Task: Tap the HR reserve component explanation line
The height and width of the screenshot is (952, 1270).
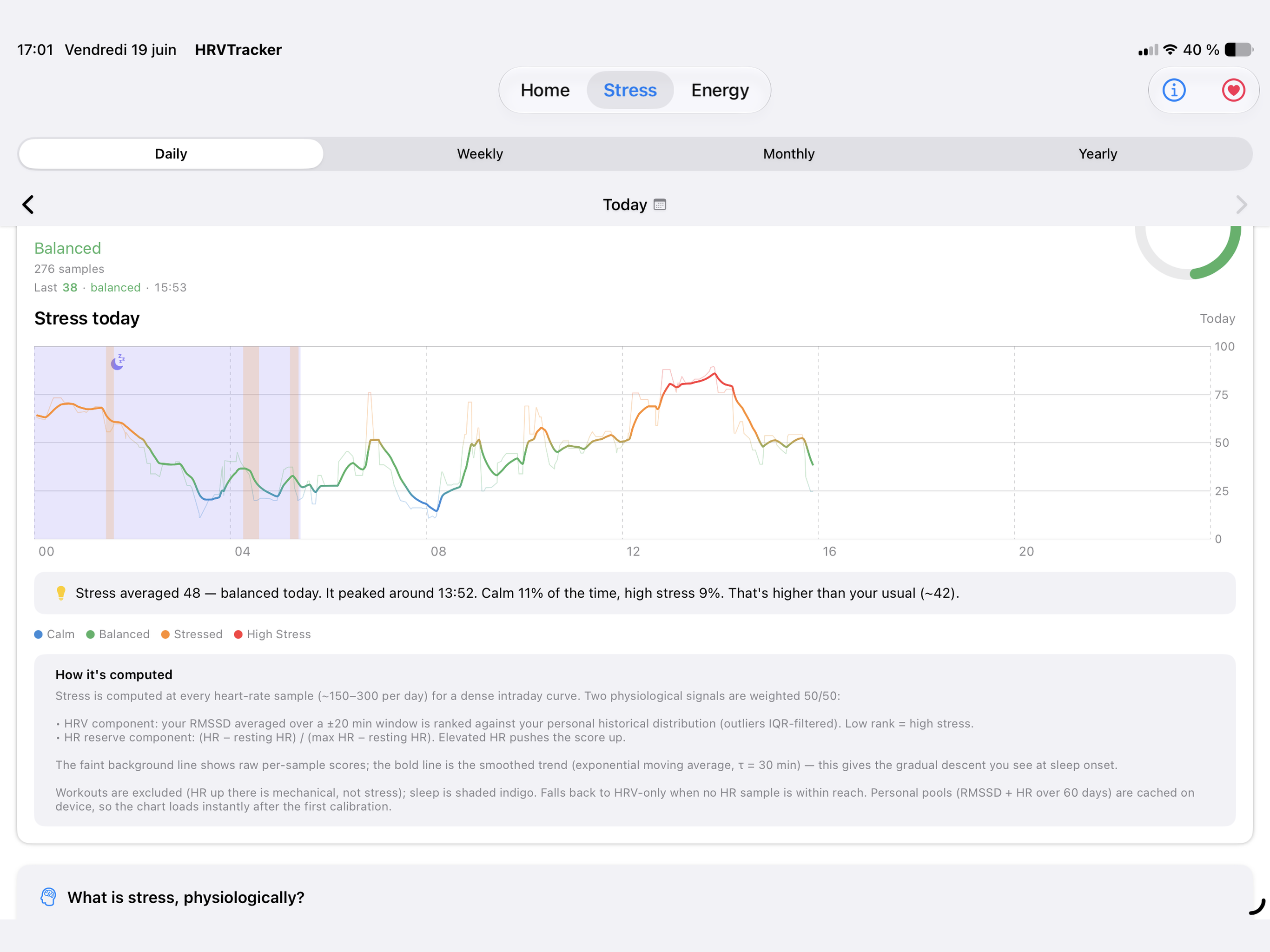Action: tap(340, 737)
